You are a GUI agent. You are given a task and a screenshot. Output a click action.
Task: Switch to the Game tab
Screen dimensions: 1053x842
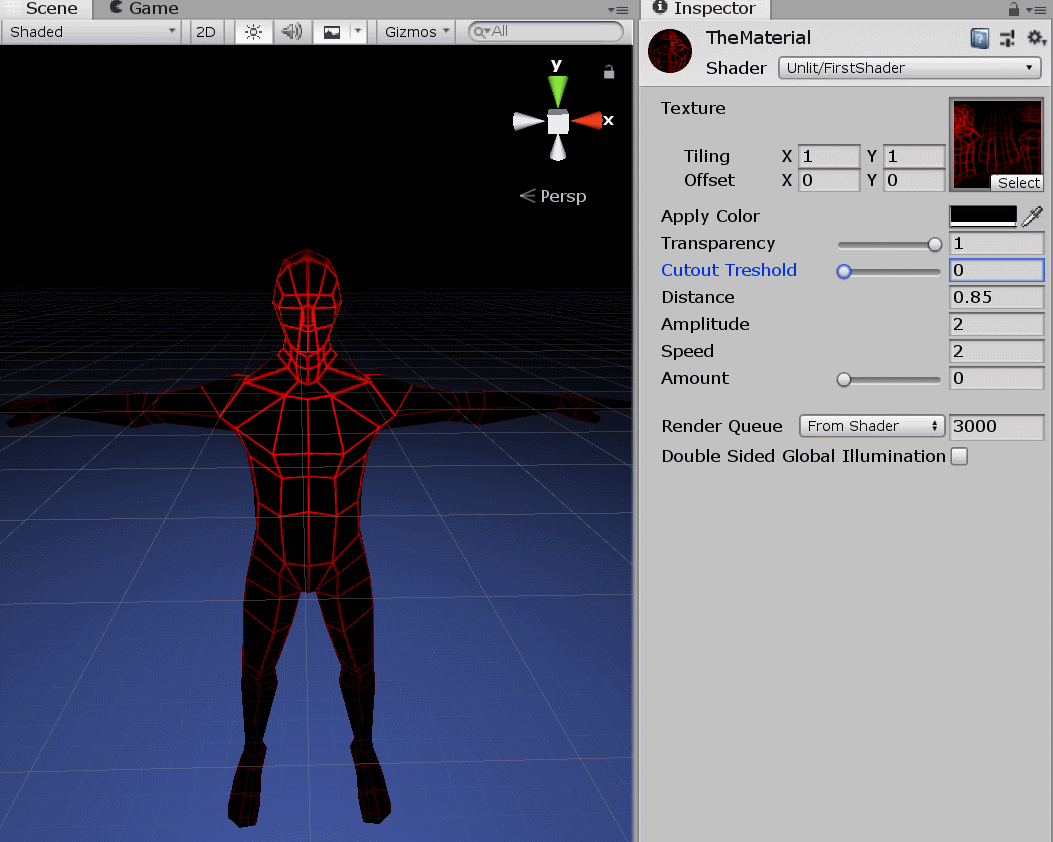point(144,9)
